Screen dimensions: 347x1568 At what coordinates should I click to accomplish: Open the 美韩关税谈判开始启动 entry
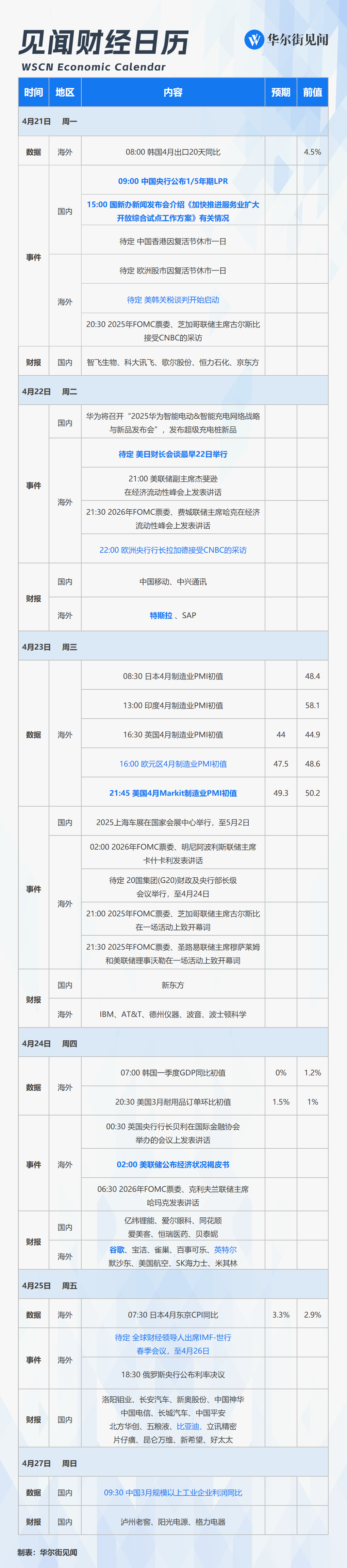(173, 300)
